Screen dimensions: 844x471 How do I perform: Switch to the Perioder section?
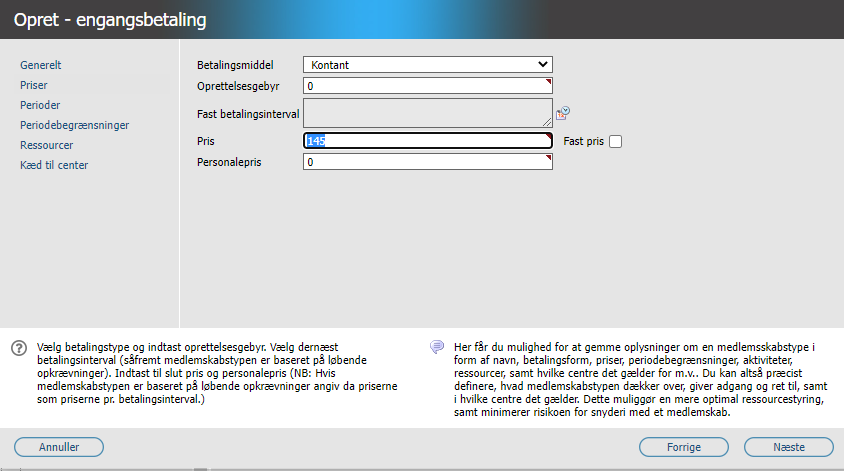point(40,105)
